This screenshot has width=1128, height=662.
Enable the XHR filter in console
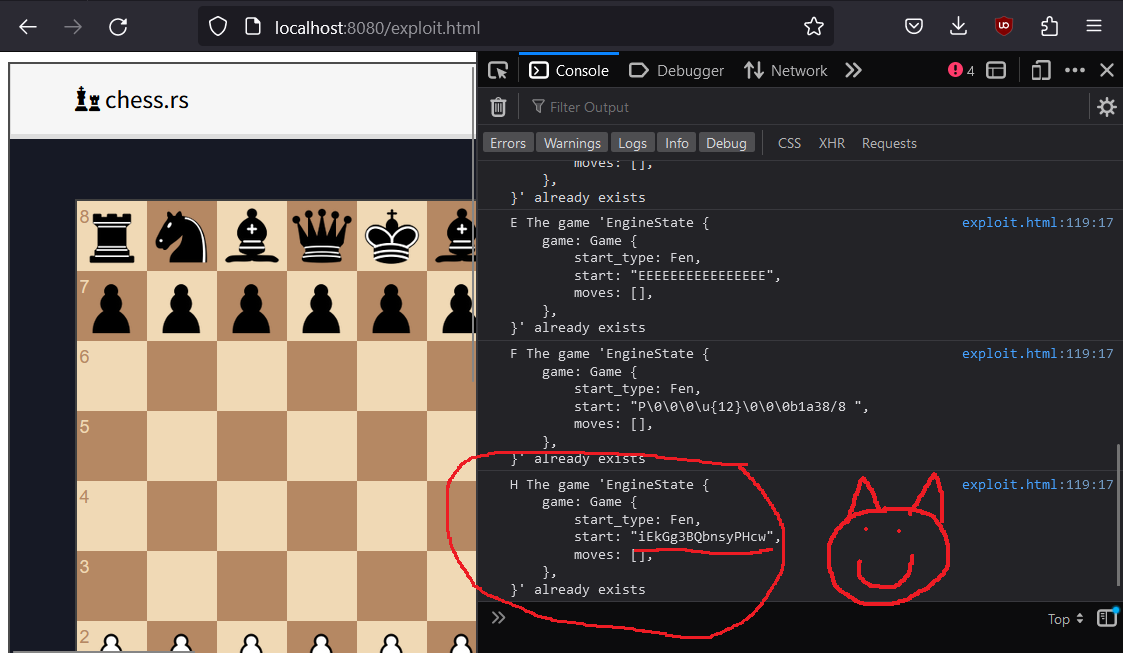click(832, 143)
